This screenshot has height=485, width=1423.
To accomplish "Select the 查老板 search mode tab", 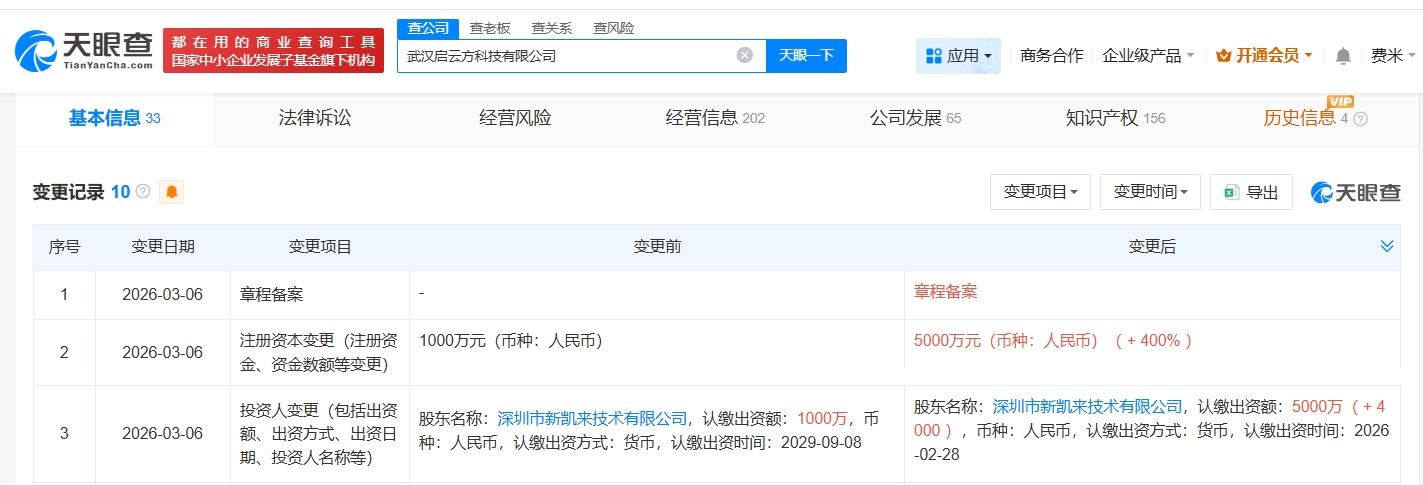I will coord(490,28).
